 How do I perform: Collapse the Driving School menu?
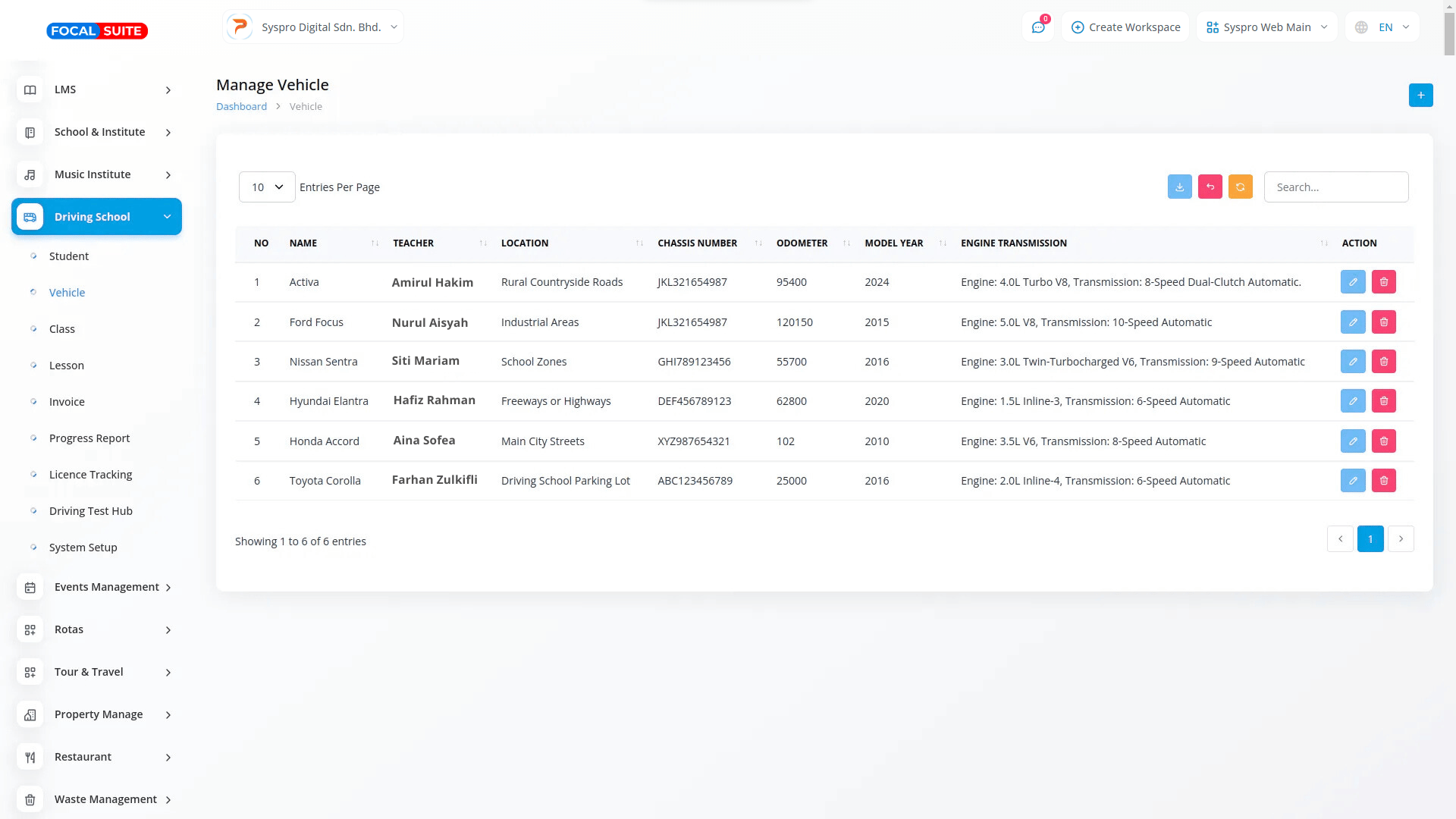[x=97, y=217]
